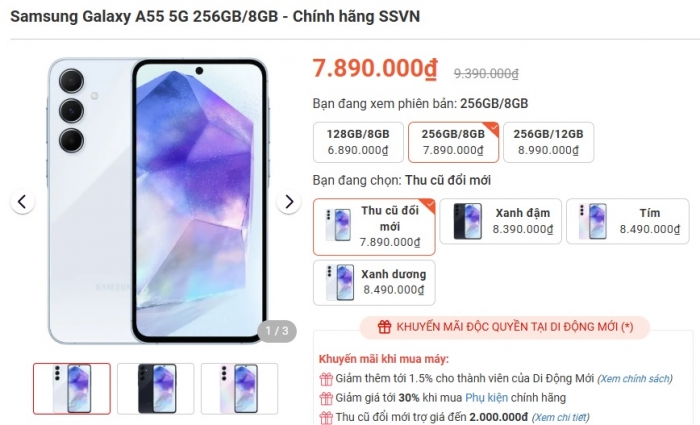Click the main Galaxy A55 product image
700x425 pixels.
tap(157, 201)
